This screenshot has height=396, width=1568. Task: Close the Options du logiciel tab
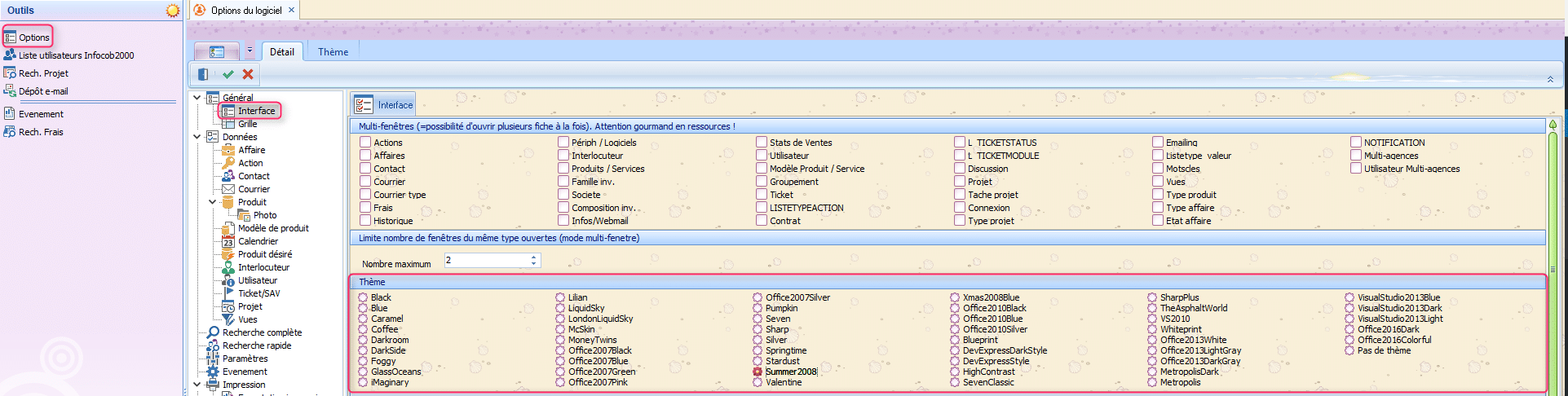pyautogui.click(x=291, y=11)
